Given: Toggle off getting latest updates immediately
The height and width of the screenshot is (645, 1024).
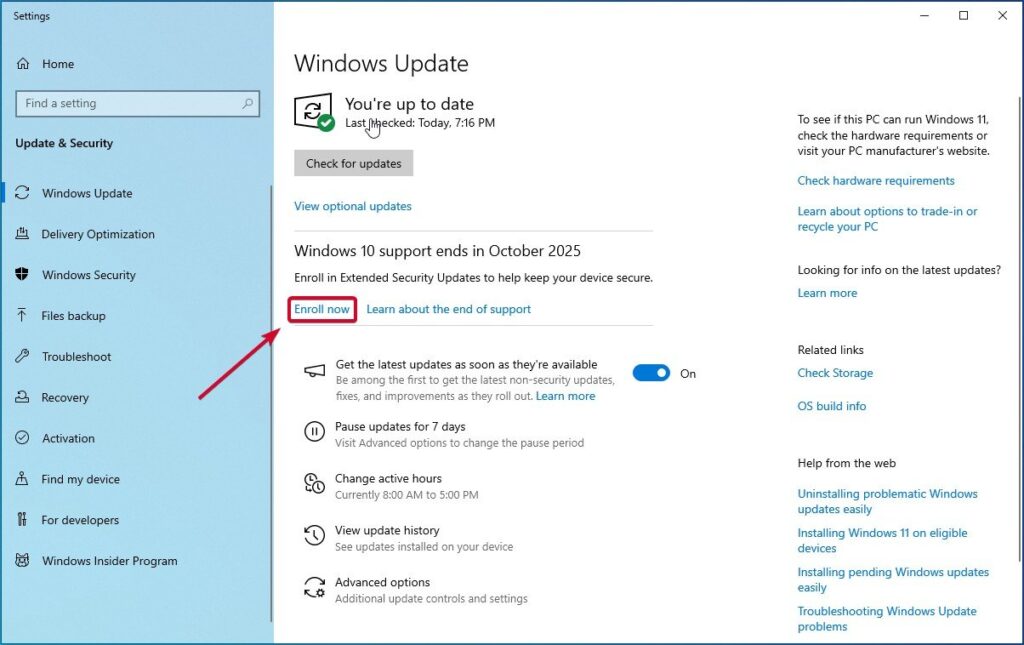Looking at the screenshot, I should coord(650,372).
